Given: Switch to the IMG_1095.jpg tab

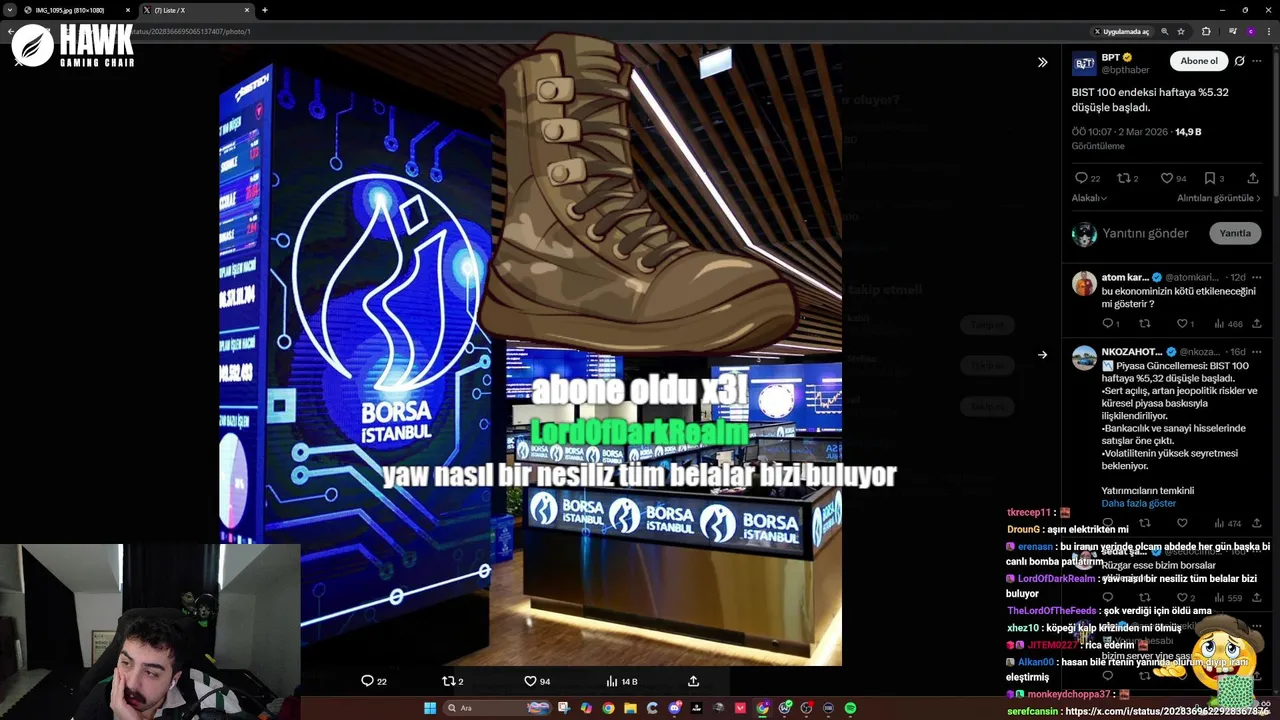Looking at the screenshot, I should [x=76, y=10].
